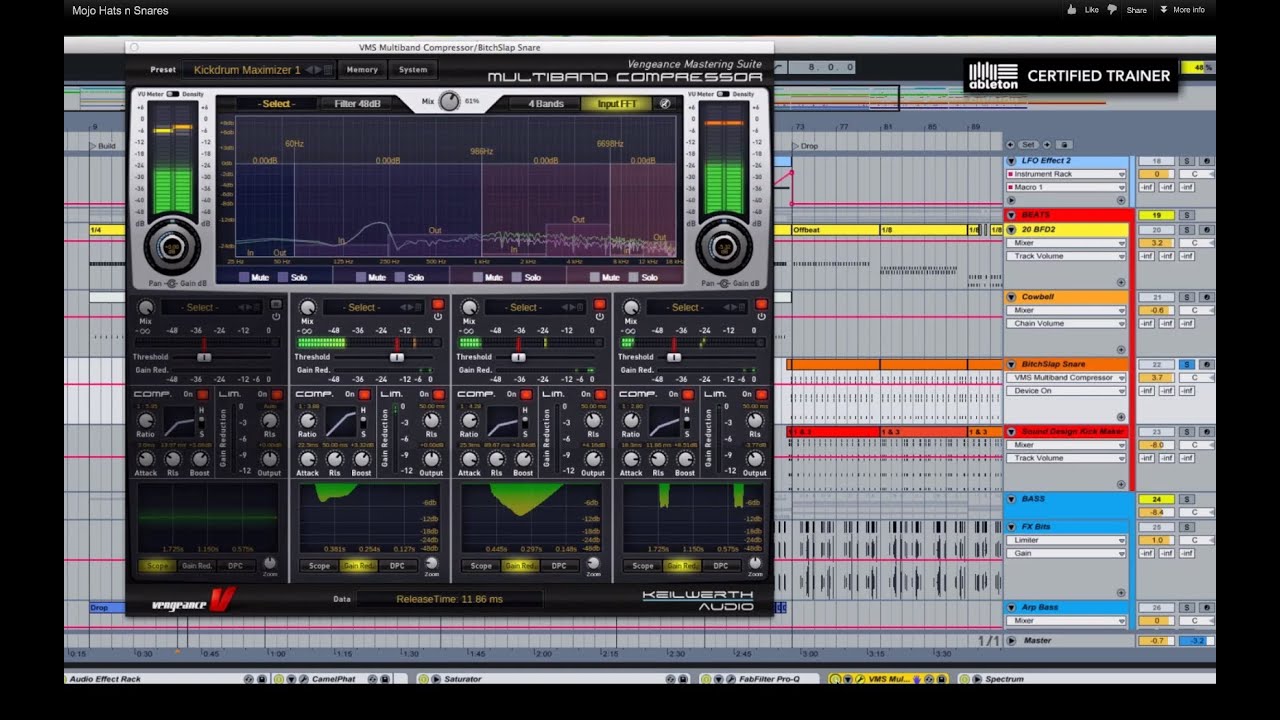
Task: Click red power button of fourth band
Action: tap(761, 304)
